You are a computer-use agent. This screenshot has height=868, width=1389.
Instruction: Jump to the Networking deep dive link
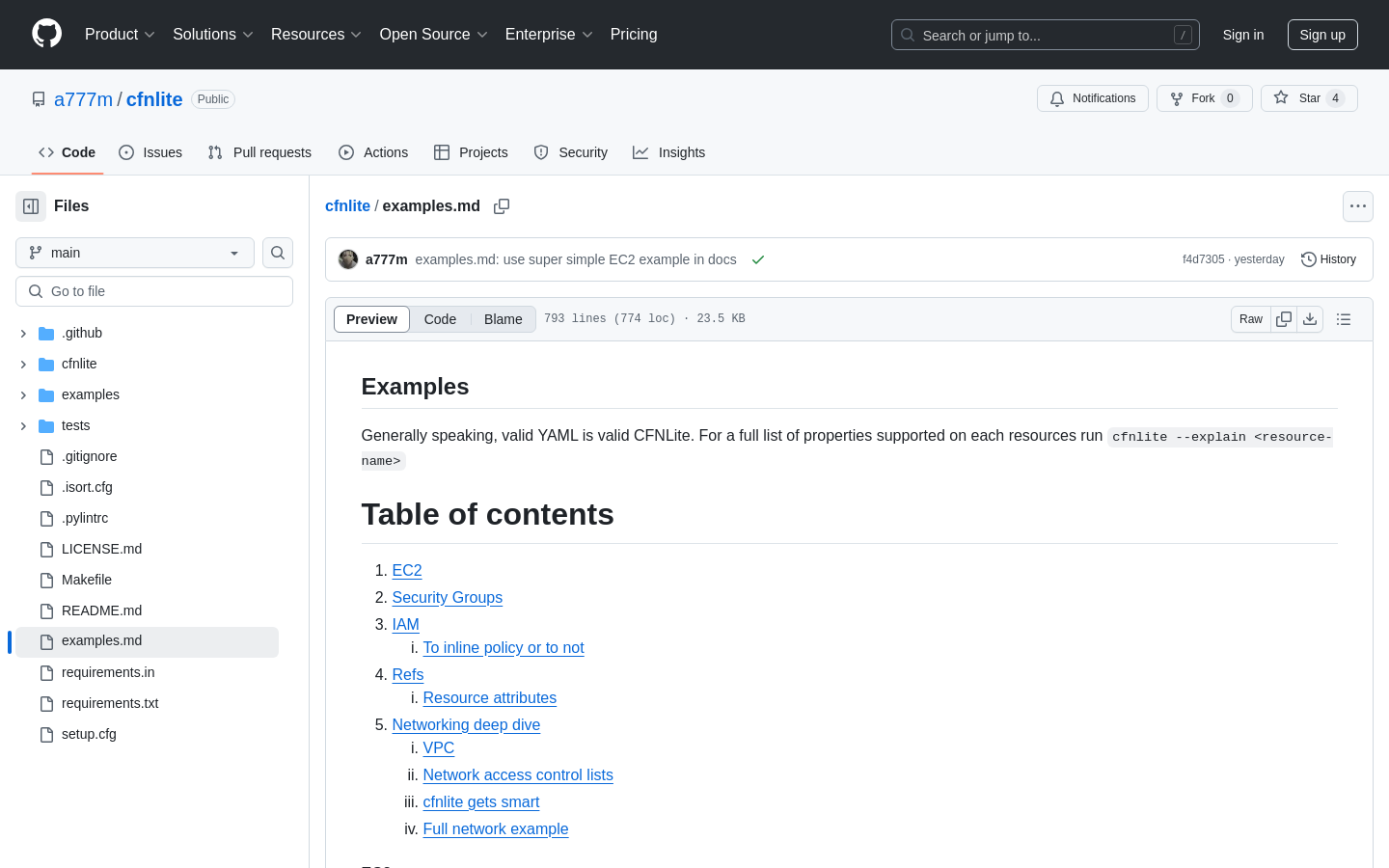(x=466, y=725)
